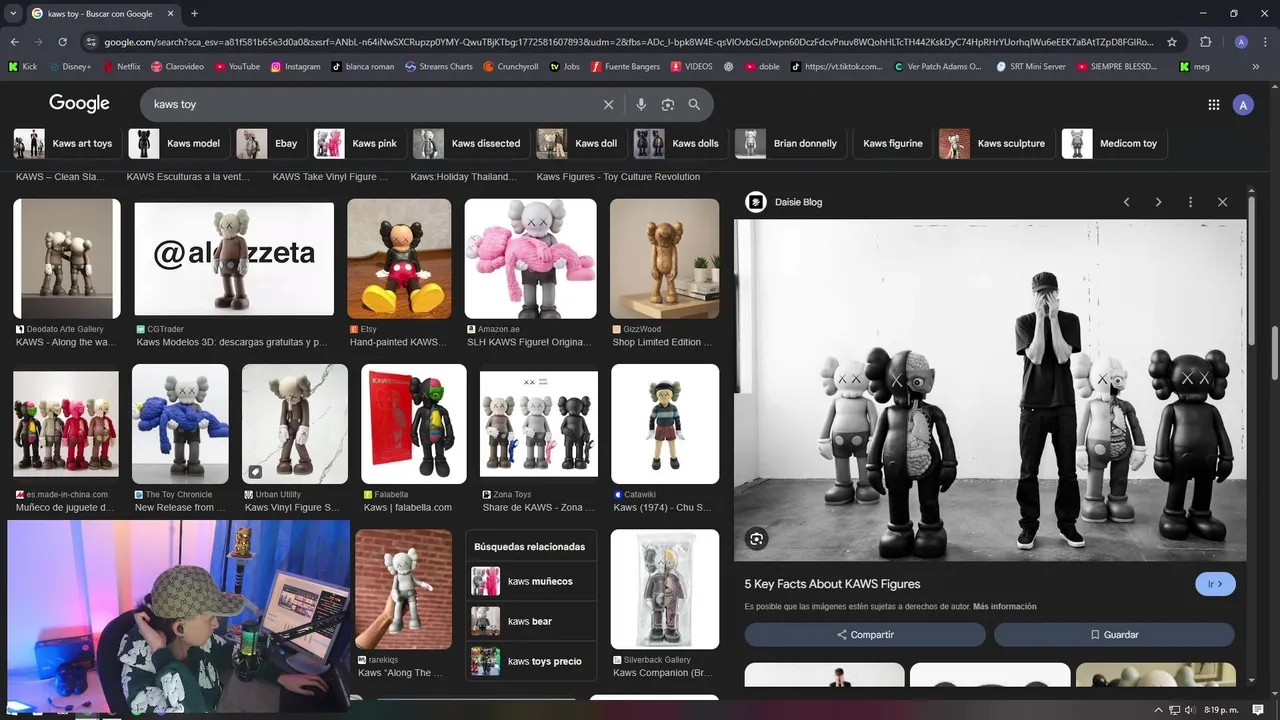This screenshot has width=1280, height=720.
Task: Open the YouTube bookmark
Action: tap(236, 67)
